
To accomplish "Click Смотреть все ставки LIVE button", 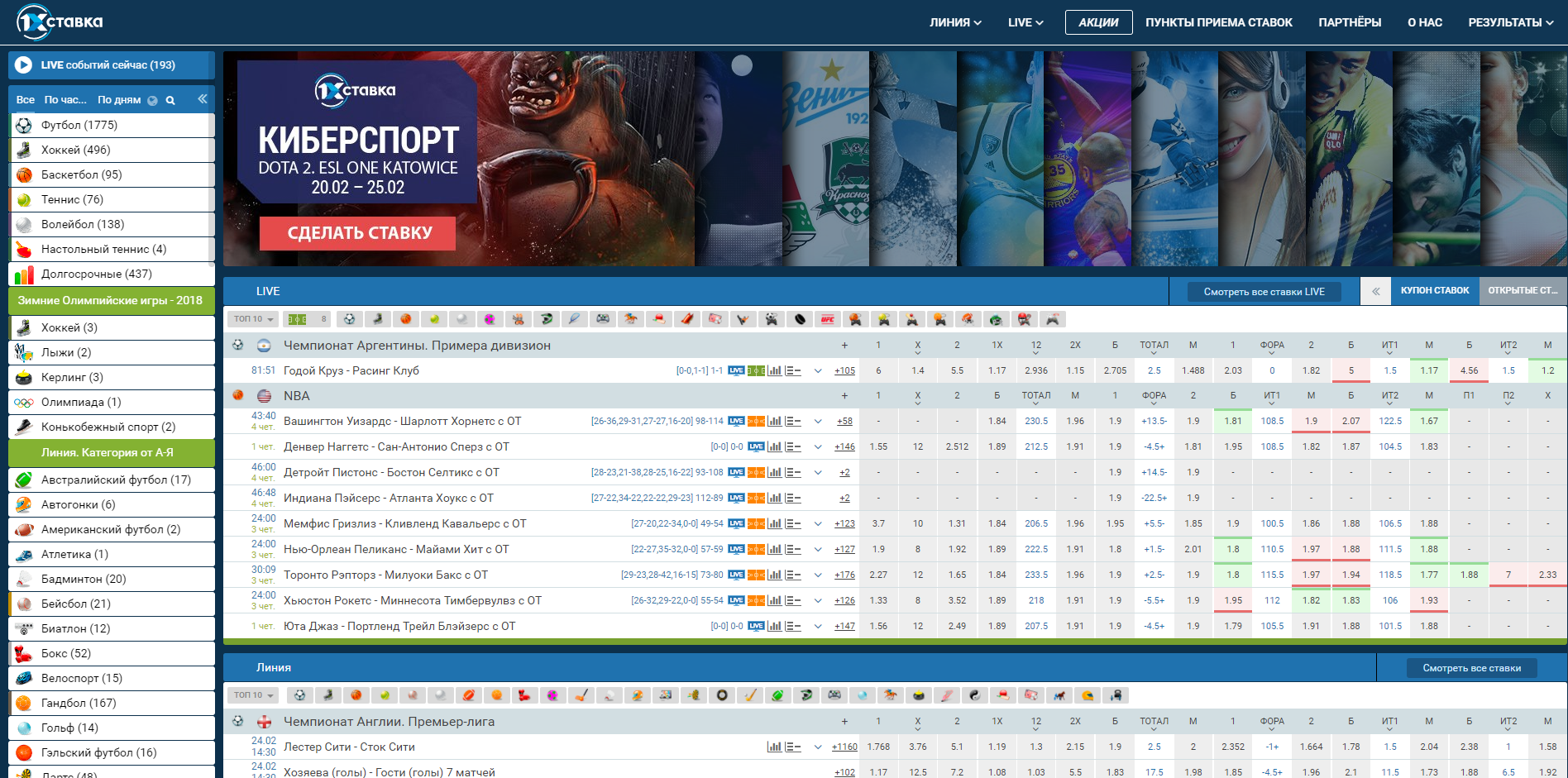I will tap(1264, 292).
